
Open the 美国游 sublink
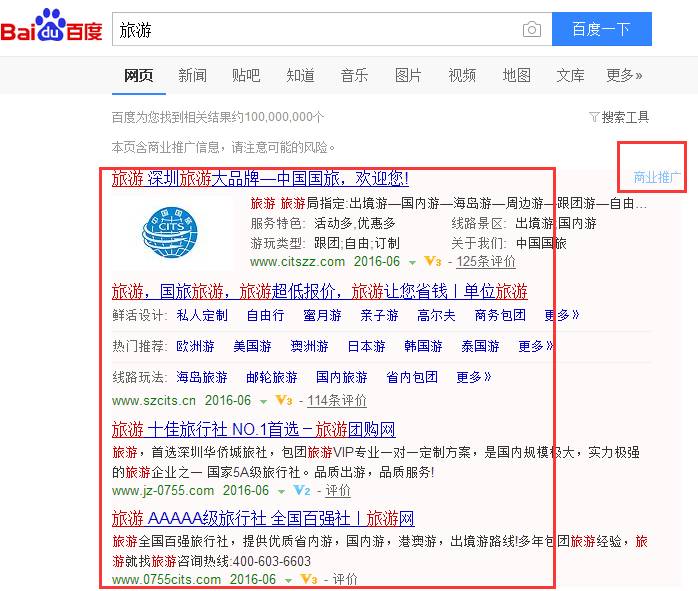[252, 346]
